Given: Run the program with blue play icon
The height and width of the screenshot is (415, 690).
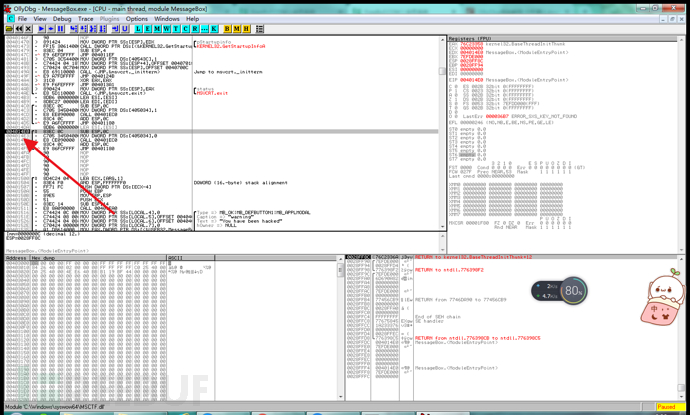Looking at the screenshot, I should 41,29.
